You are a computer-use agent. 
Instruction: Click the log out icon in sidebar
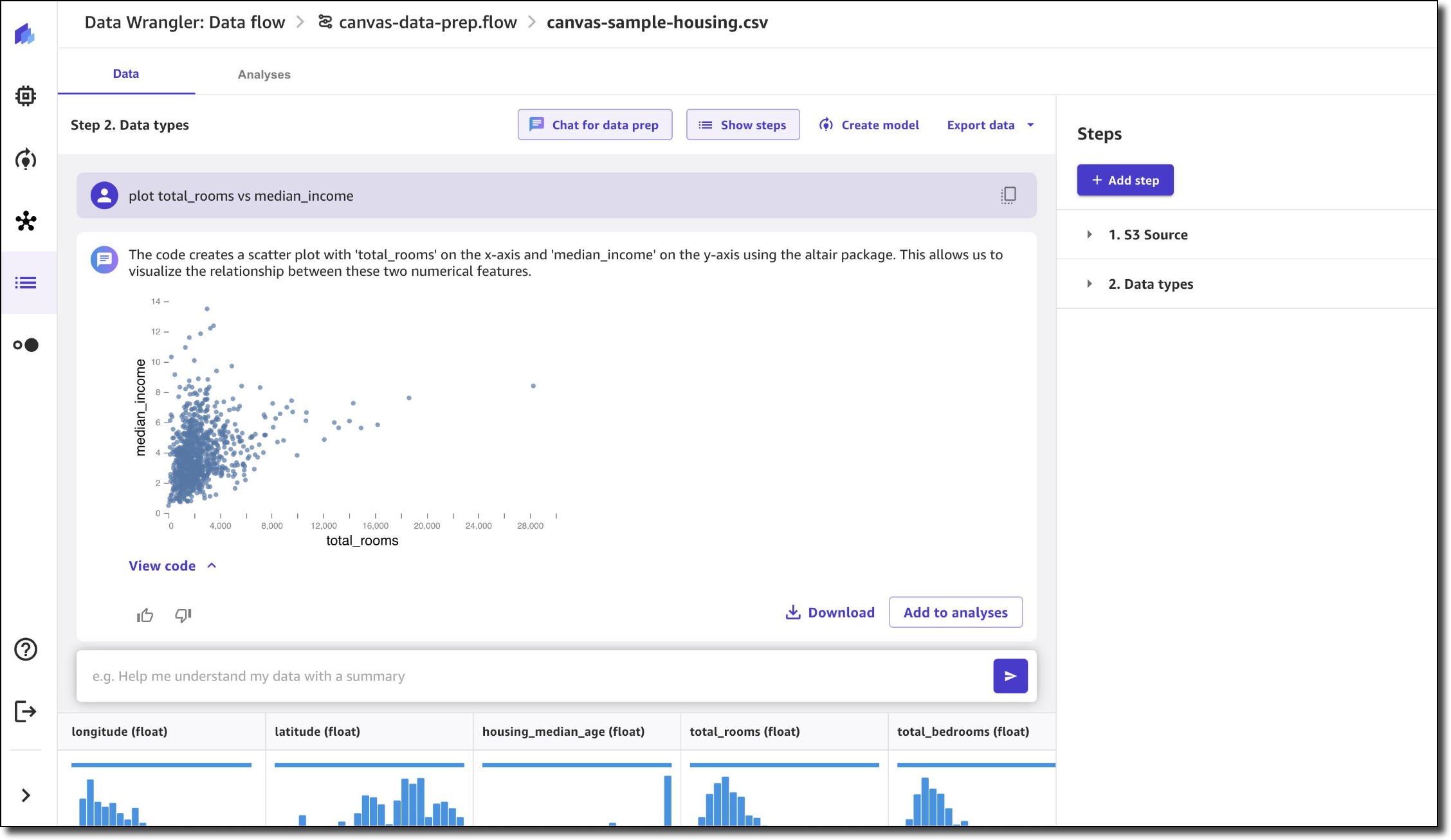pos(26,711)
